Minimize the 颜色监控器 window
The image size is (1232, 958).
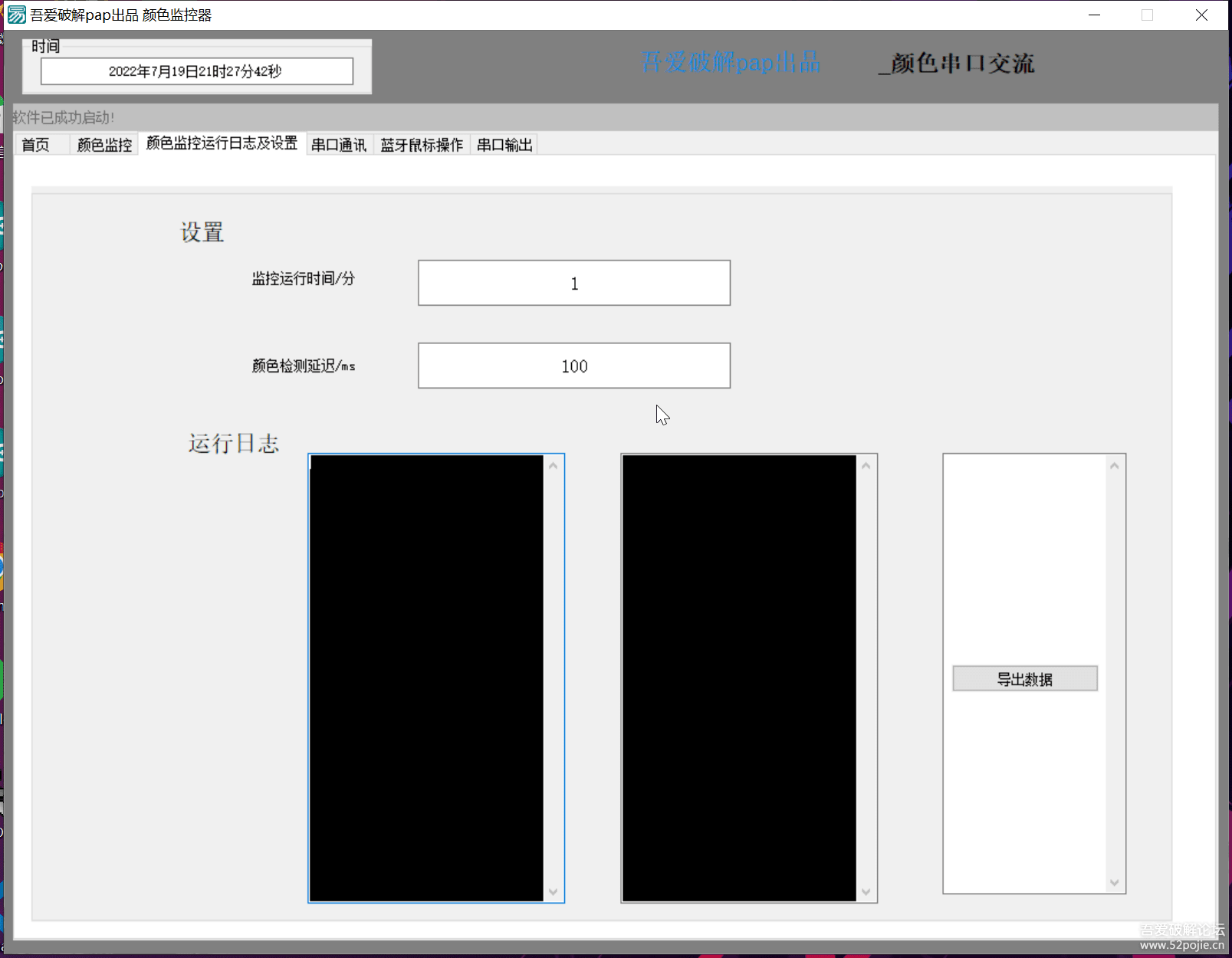1094,15
